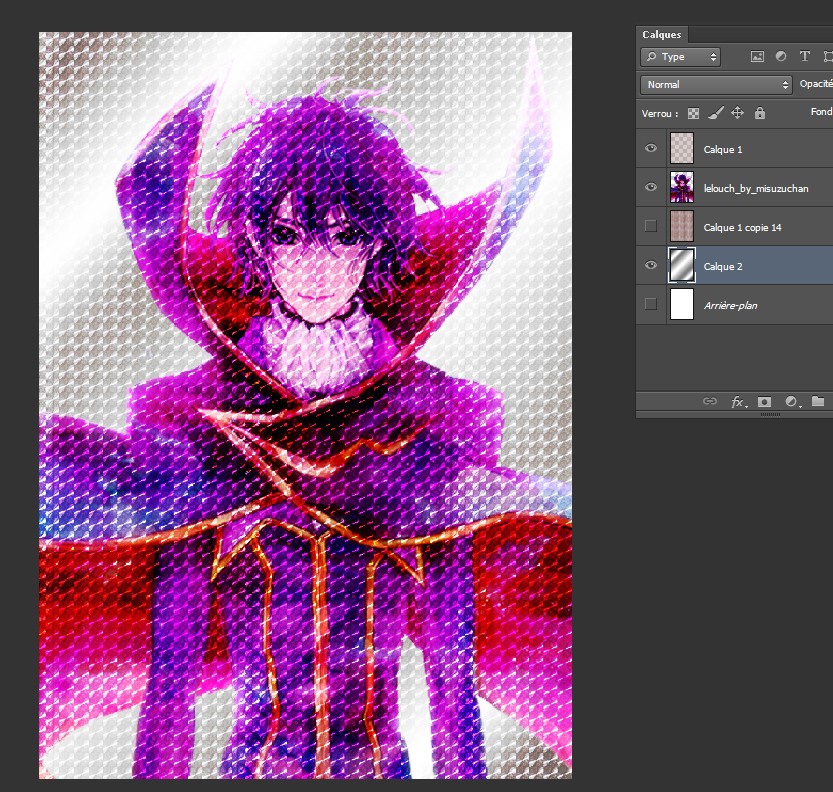
Task: Click the Arrière-plan white thumbnail
Action: (682, 304)
